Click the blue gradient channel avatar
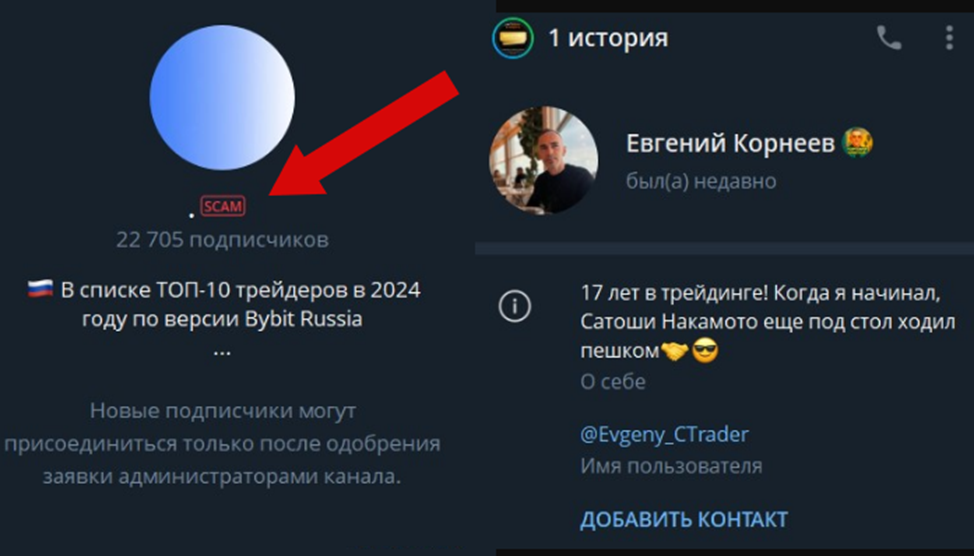This screenshot has height=556, width=974. (x=222, y=98)
